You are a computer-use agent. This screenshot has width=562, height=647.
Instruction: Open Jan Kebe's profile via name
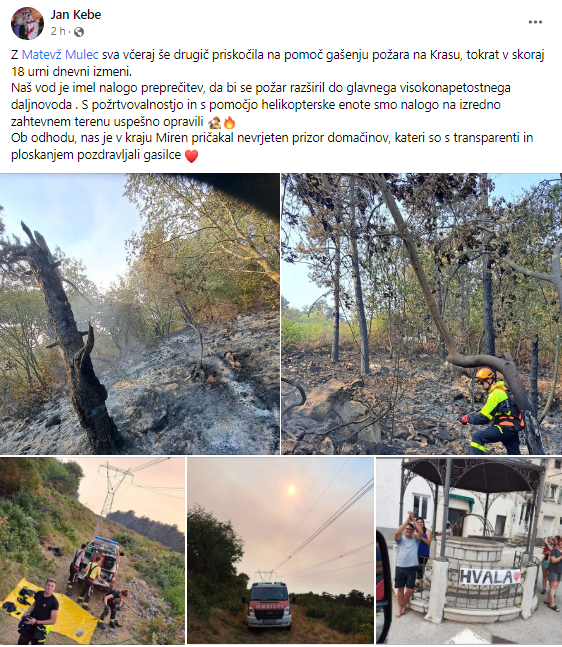76,15
